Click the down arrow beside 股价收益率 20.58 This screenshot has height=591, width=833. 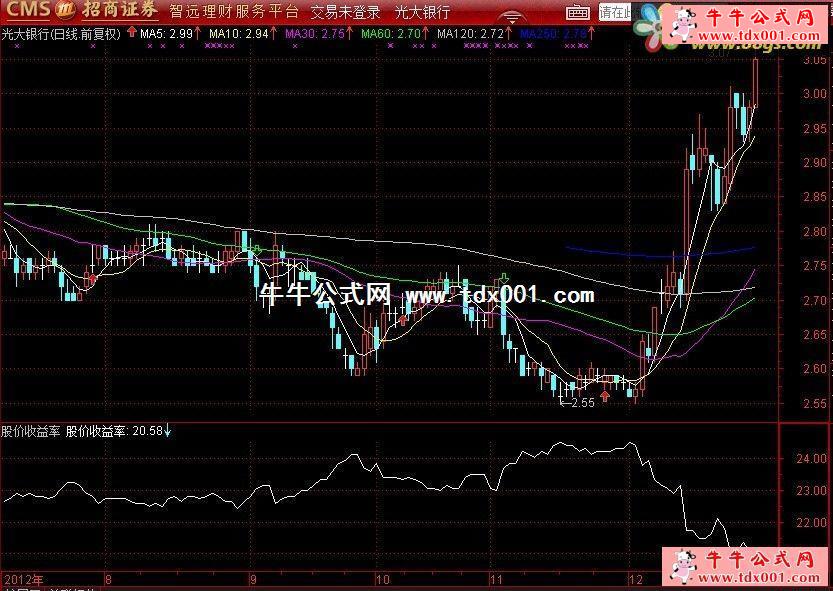pos(168,432)
